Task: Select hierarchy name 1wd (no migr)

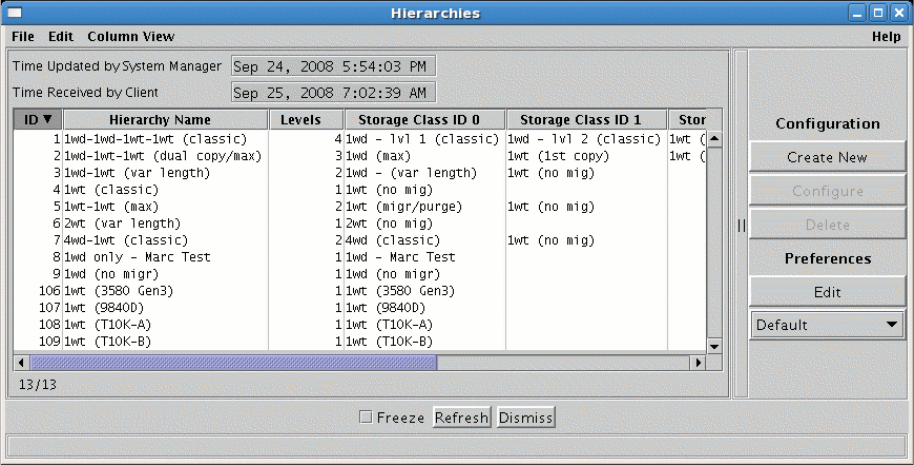Action: tap(111, 274)
